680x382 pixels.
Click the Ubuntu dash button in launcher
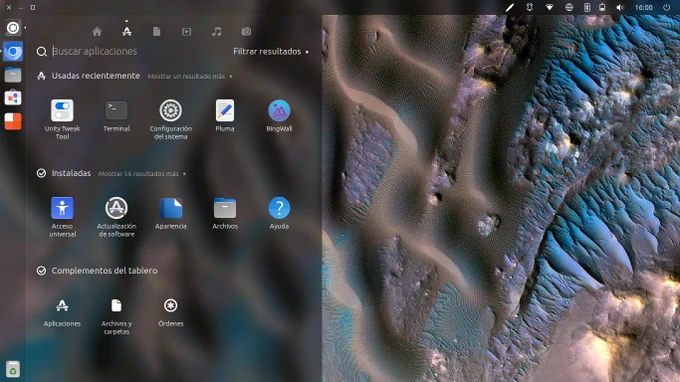point(13,28)
